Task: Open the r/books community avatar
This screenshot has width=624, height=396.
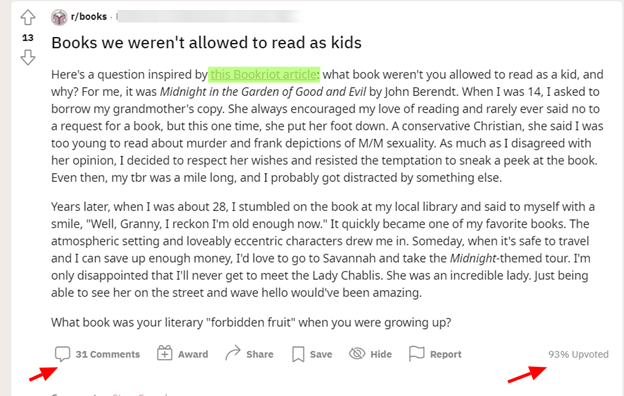Action: (59, 17)
